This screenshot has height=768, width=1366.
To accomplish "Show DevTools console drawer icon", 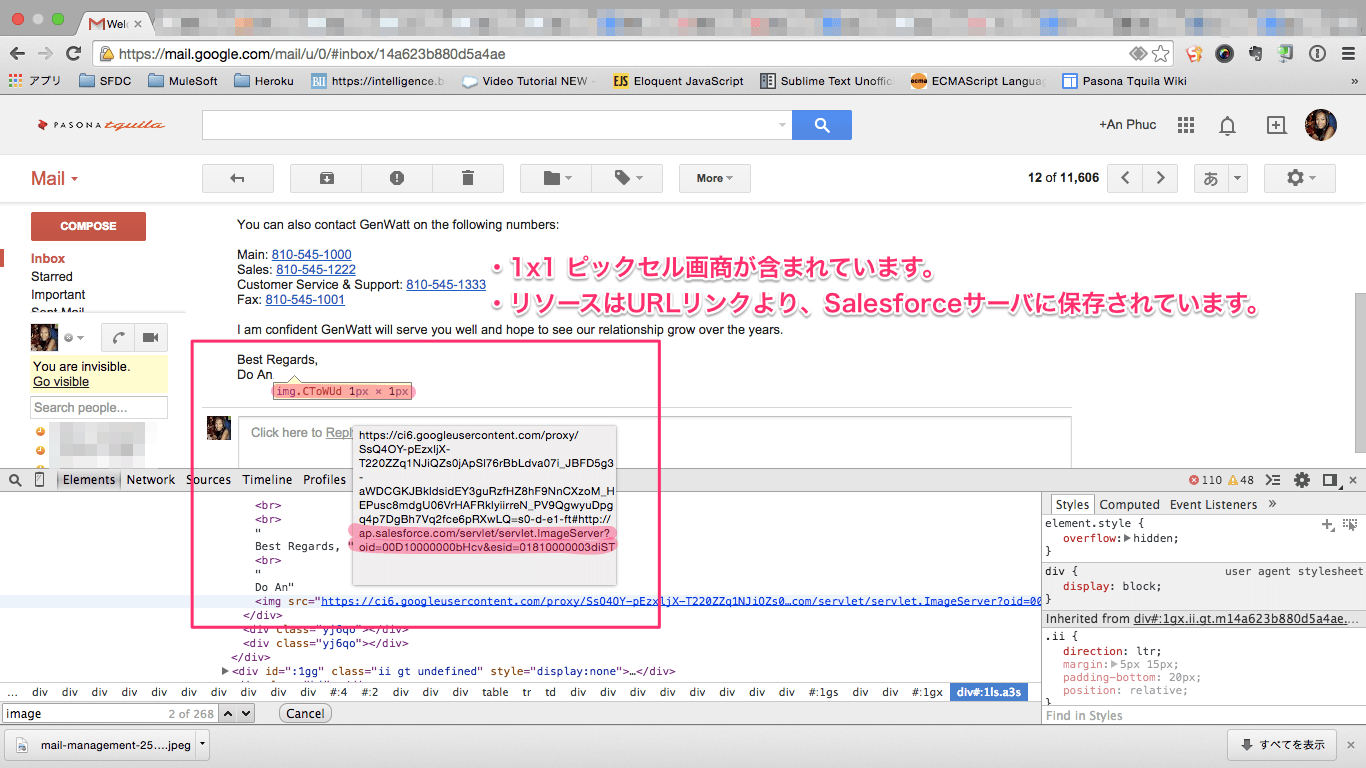I will (x=1275, y=480).
